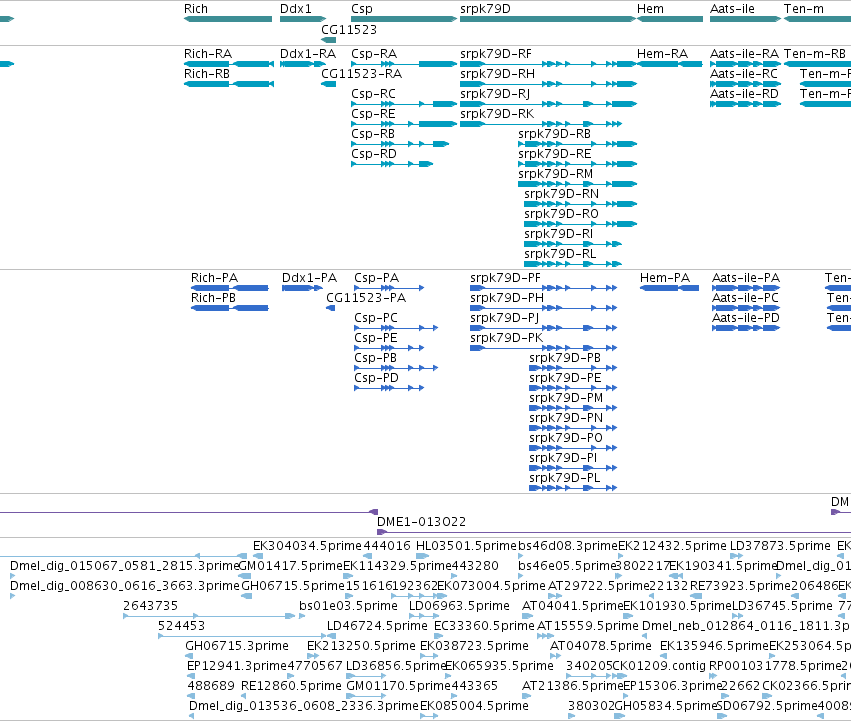Viewport: 851px width, 721px height.
Task: Select the Rich gene label
Action: (x=196, y=9)
